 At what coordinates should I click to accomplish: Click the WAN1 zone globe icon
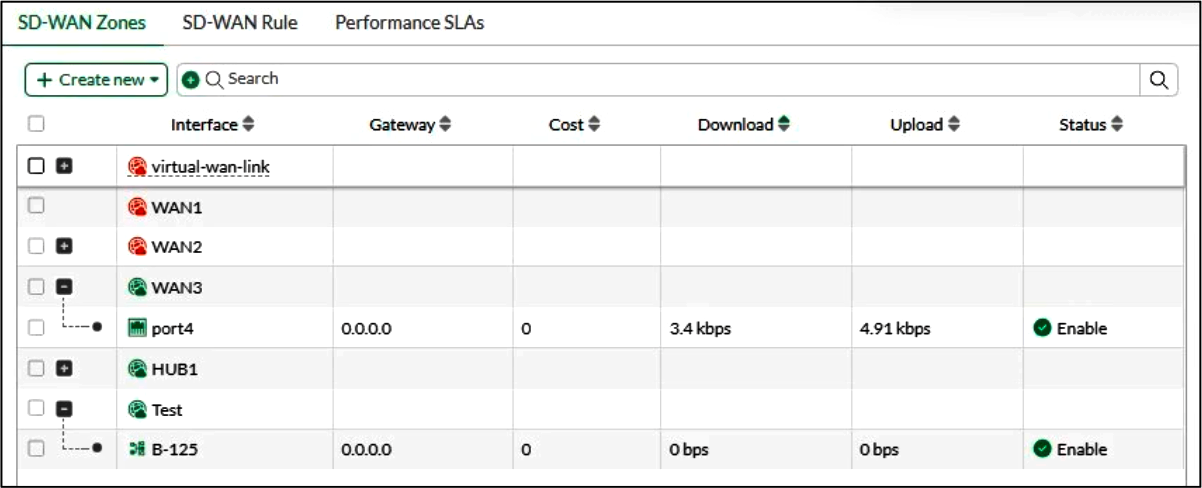coord(138,208)
